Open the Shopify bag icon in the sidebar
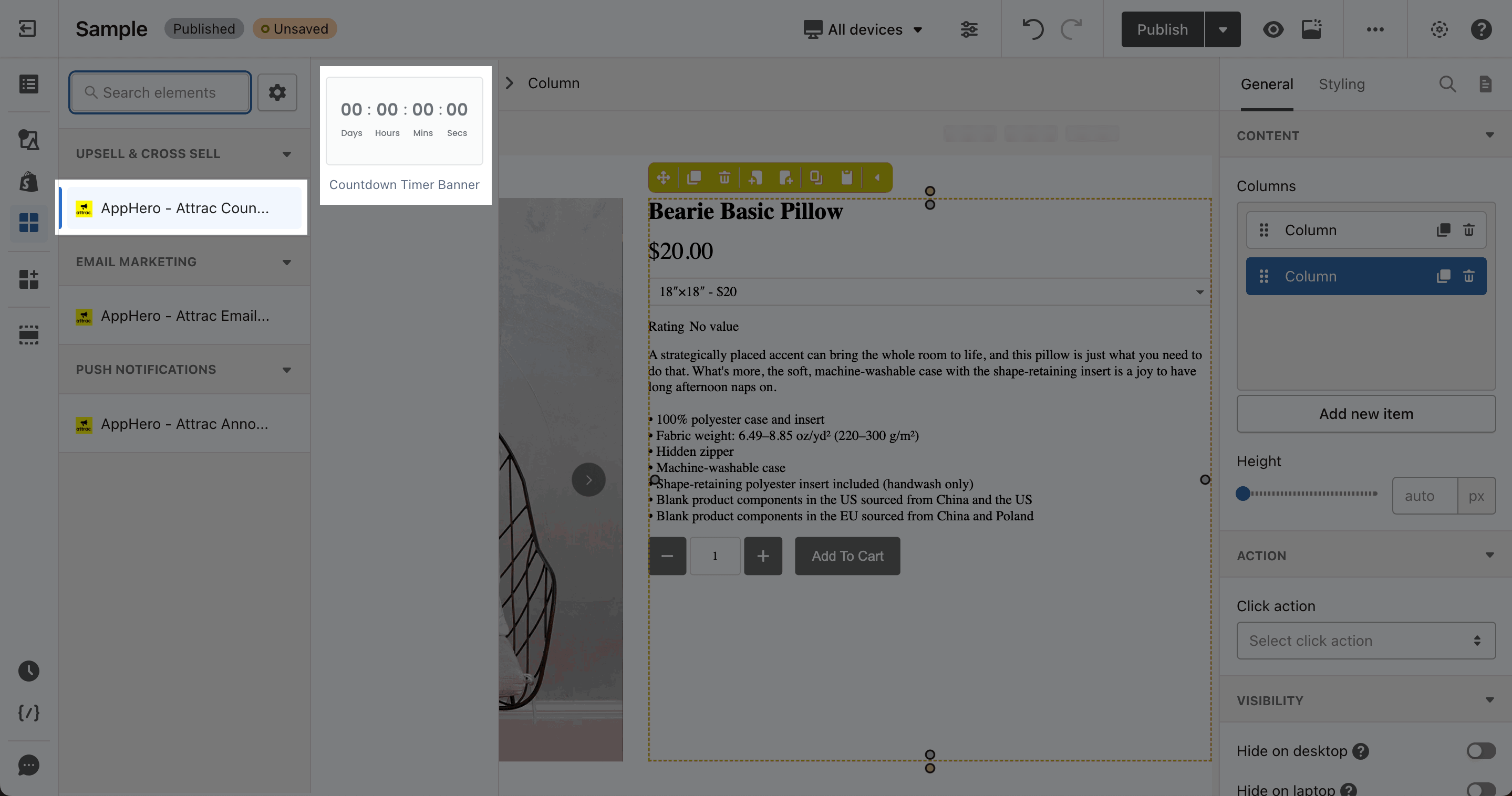This screenshot has width=1512, height=796. pyautogui.click(x=28, y=182)
